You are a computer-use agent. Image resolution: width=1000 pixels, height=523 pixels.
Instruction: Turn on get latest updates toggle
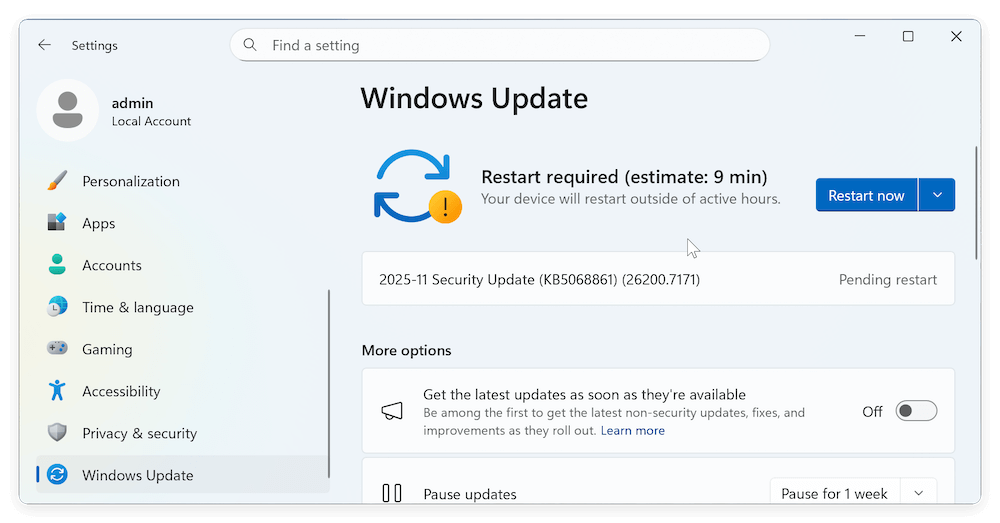(916, 411)
